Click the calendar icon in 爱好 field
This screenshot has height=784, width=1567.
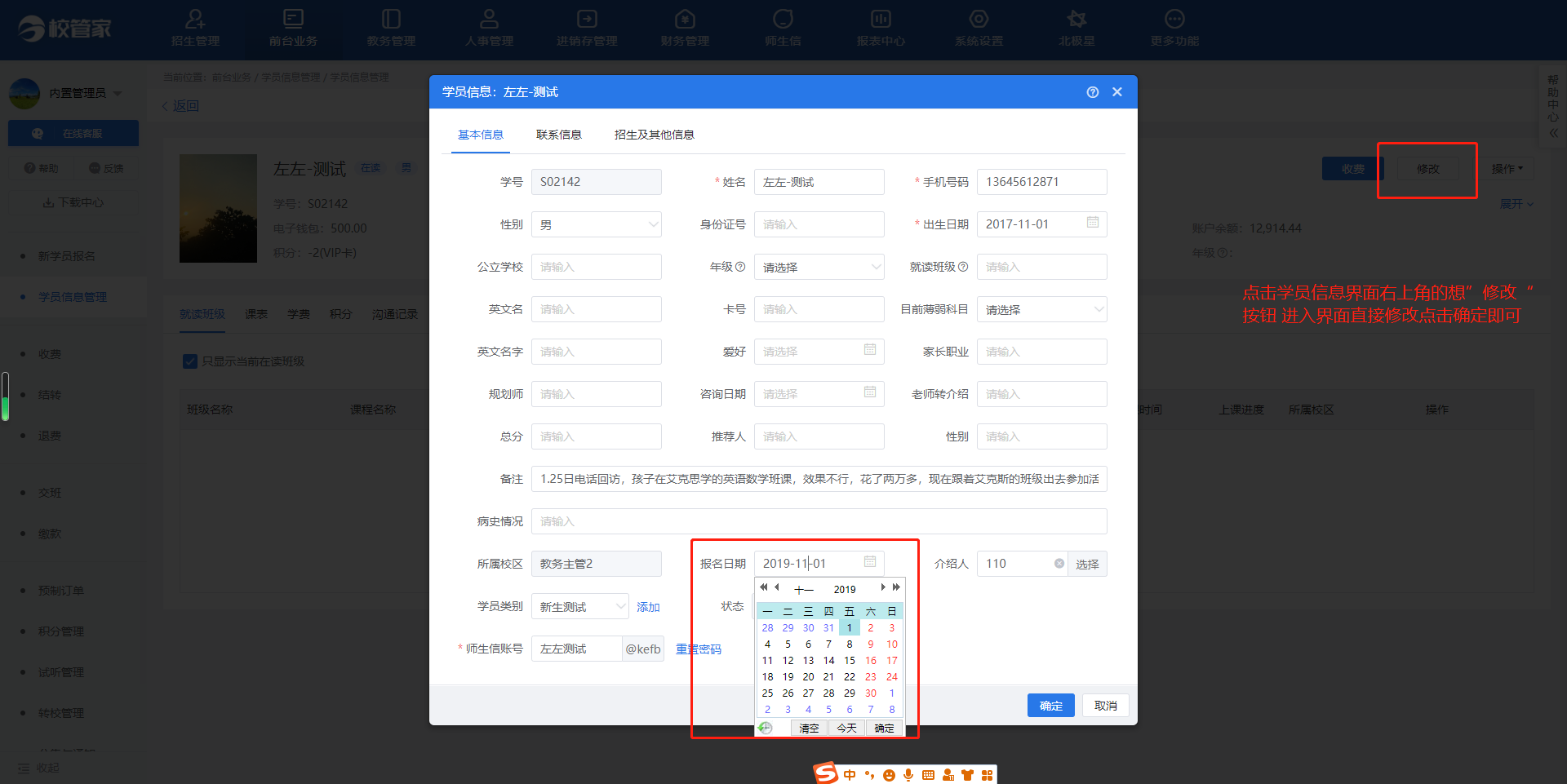coord(870,350)
